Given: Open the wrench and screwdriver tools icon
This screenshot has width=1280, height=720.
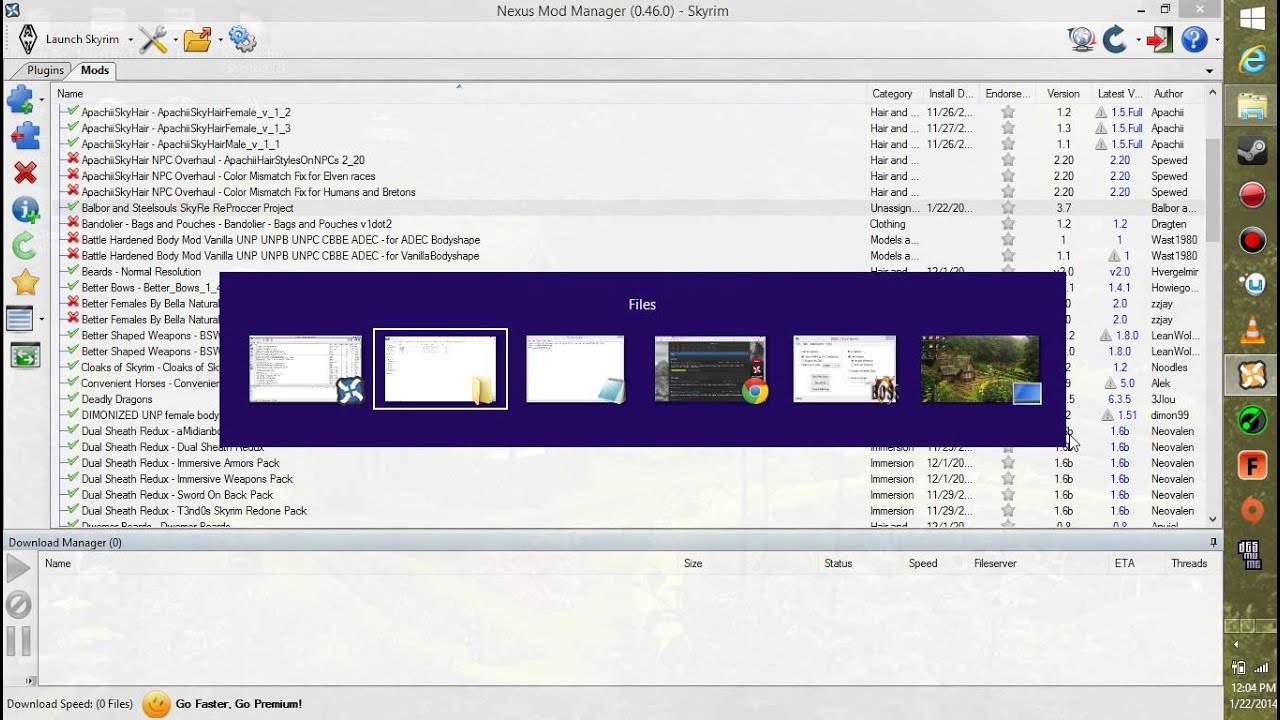Looking at the screenshot, I should (153, 39).
